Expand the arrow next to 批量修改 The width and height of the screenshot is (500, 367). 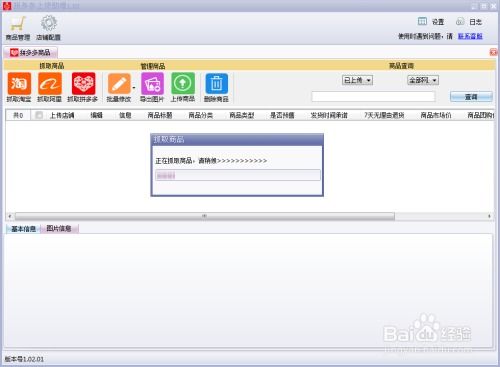[134, 88]
